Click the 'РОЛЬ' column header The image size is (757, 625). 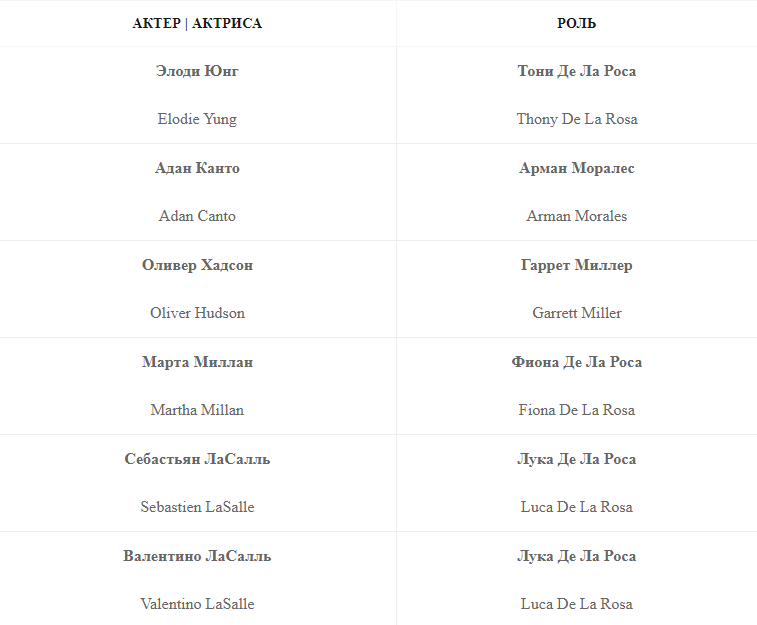click(x=576, y=23)
